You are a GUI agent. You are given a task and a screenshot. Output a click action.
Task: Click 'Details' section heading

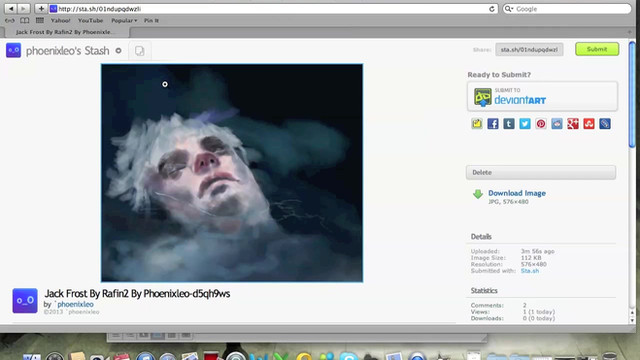(x=481, y=237)
